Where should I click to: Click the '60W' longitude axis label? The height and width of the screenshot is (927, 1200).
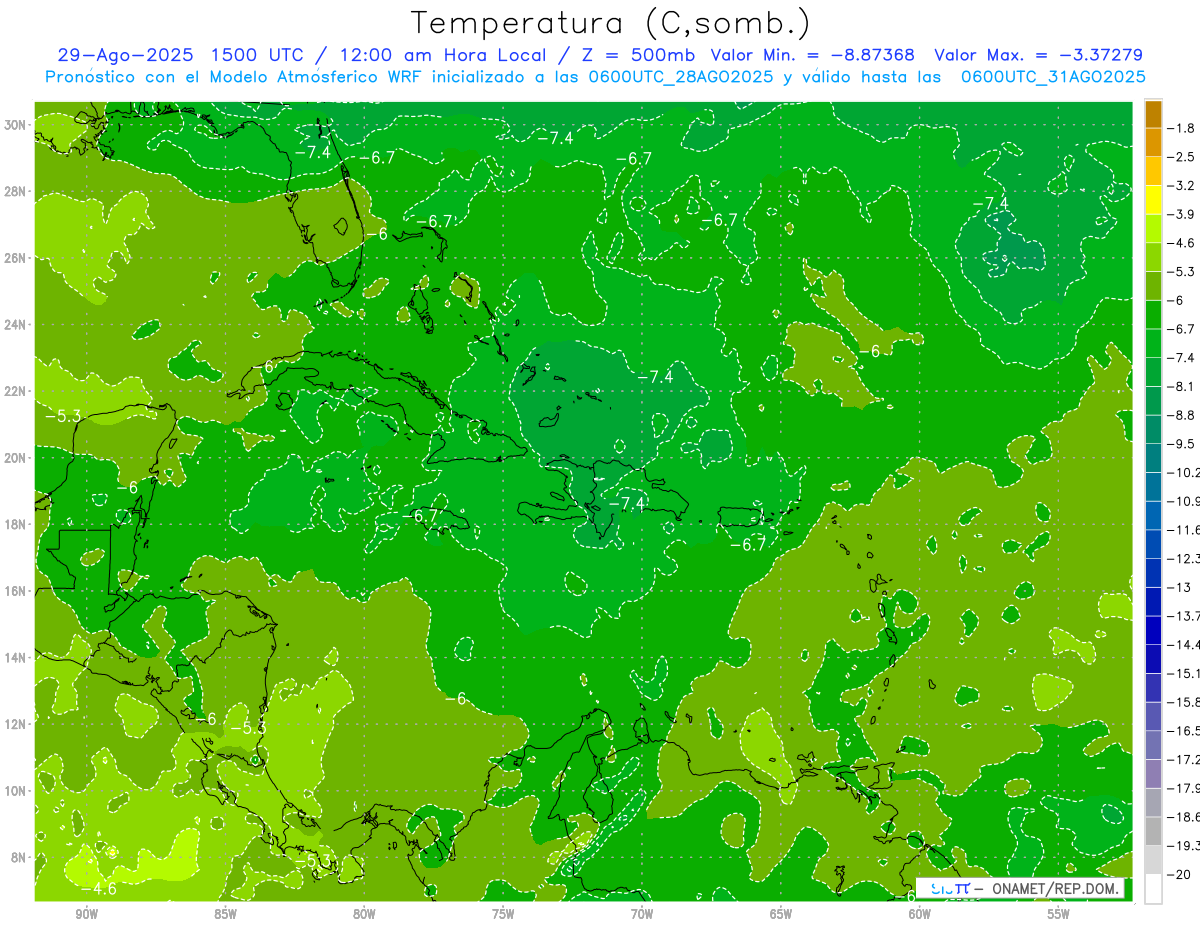(x=920, y=913)
